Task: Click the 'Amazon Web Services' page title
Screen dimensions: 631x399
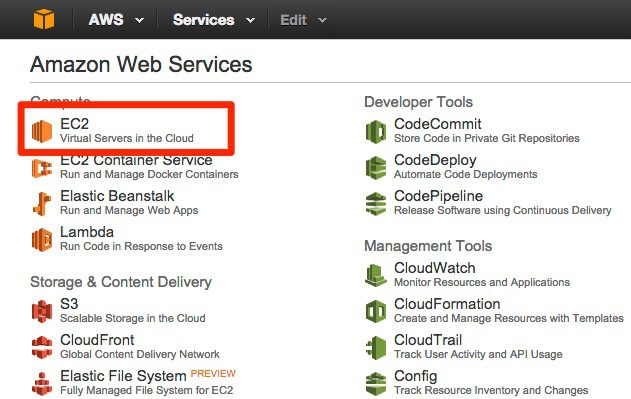Action: coord(141,64)
